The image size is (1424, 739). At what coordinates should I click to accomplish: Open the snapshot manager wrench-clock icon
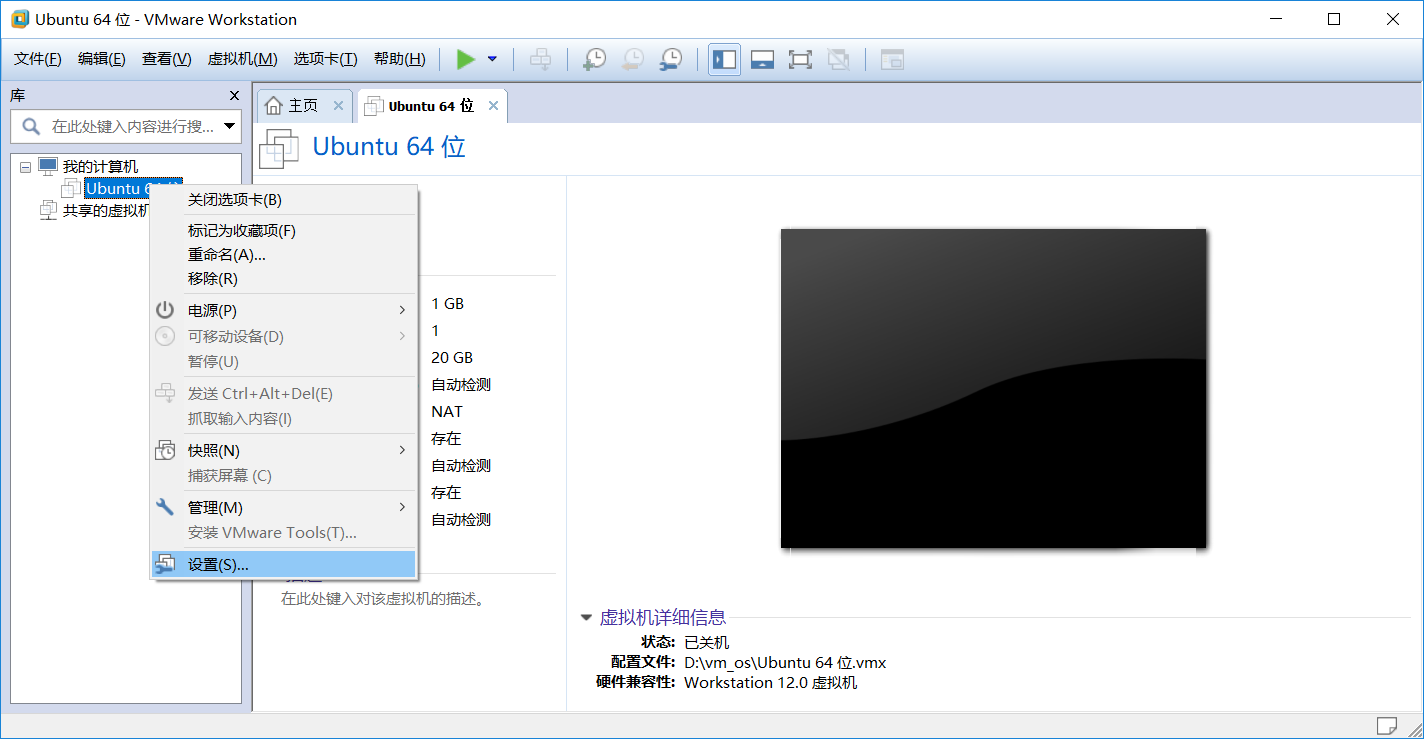tap(670, 60)
